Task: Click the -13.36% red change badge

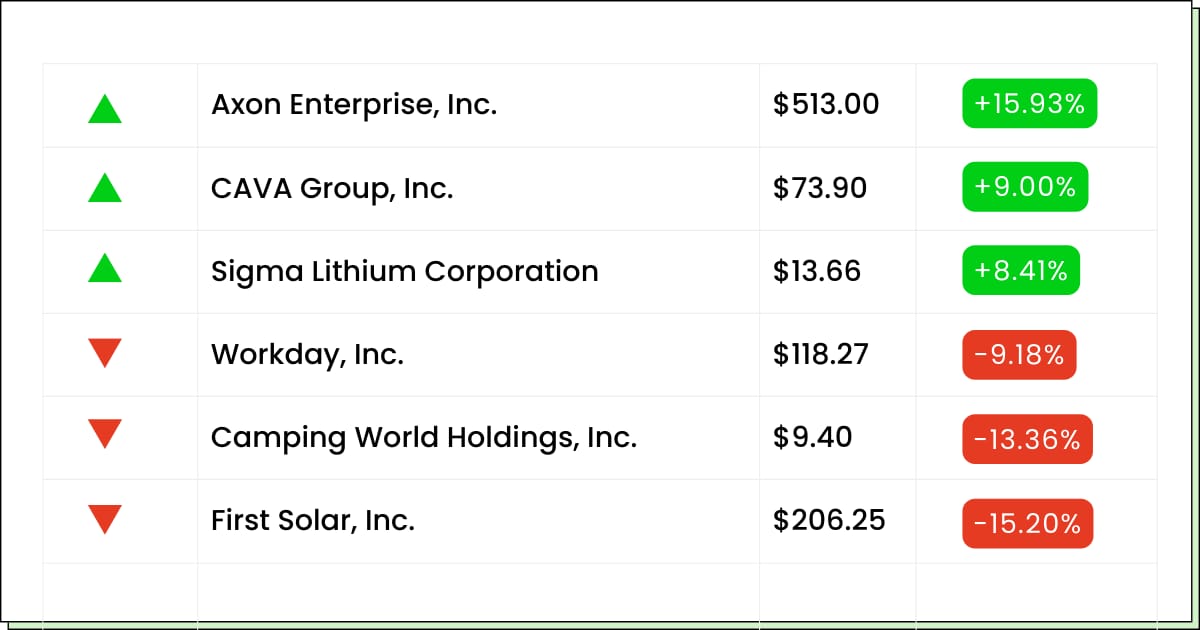Action: click(x=1028, y=439)
